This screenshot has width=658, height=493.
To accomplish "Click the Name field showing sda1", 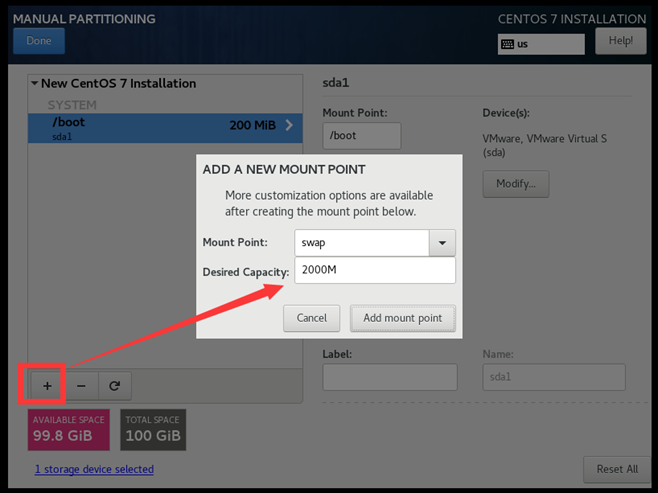I will (x=554, y=377).
